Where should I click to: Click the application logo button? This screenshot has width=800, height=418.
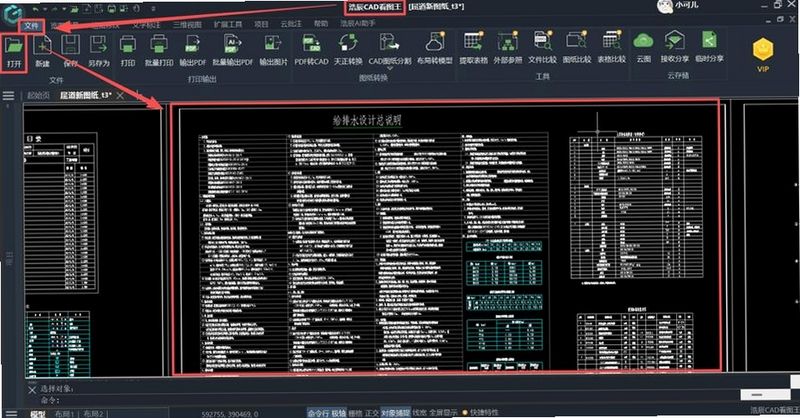(x=11, y=13)
